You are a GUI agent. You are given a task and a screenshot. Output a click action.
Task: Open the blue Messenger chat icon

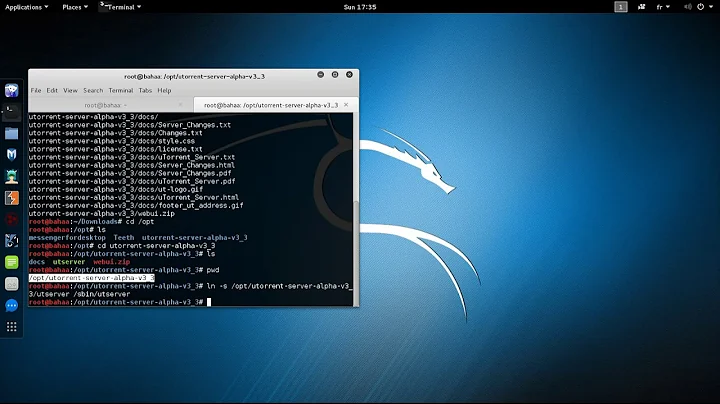coord(11,305)
